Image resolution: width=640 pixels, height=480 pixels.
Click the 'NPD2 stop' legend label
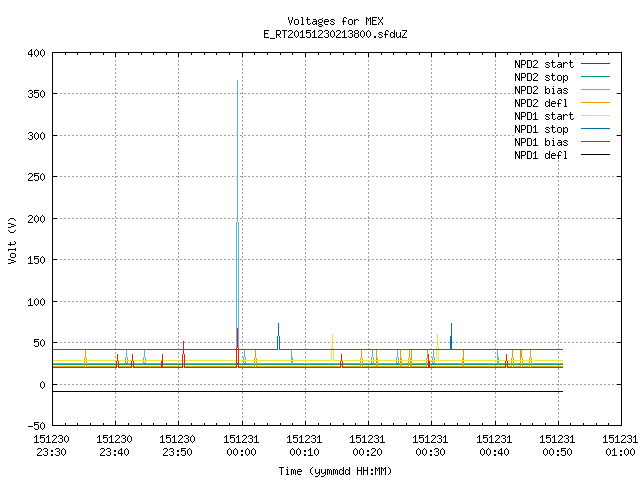tap(541, 77)
